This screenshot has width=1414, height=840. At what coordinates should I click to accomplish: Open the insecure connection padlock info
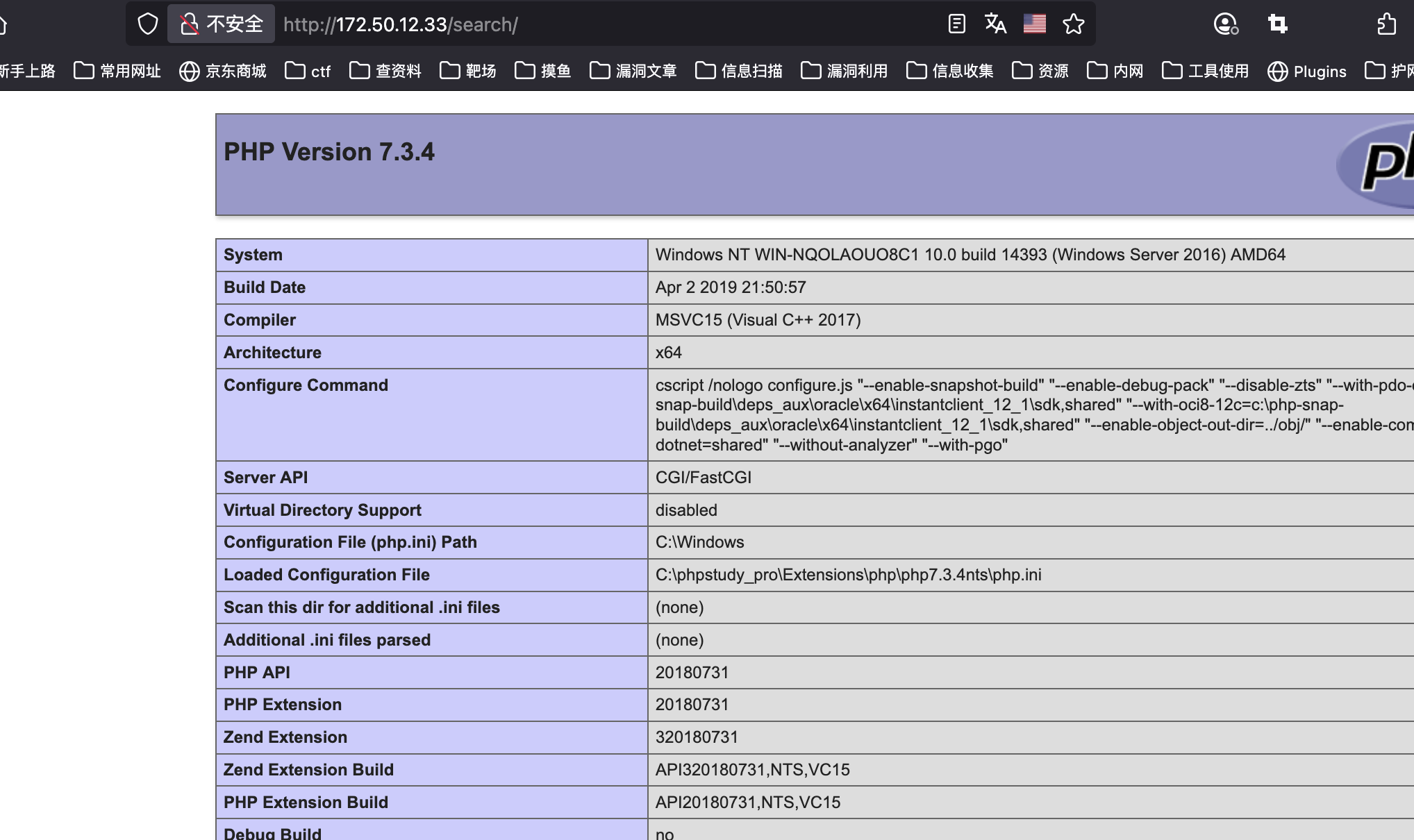coord(222,24)
